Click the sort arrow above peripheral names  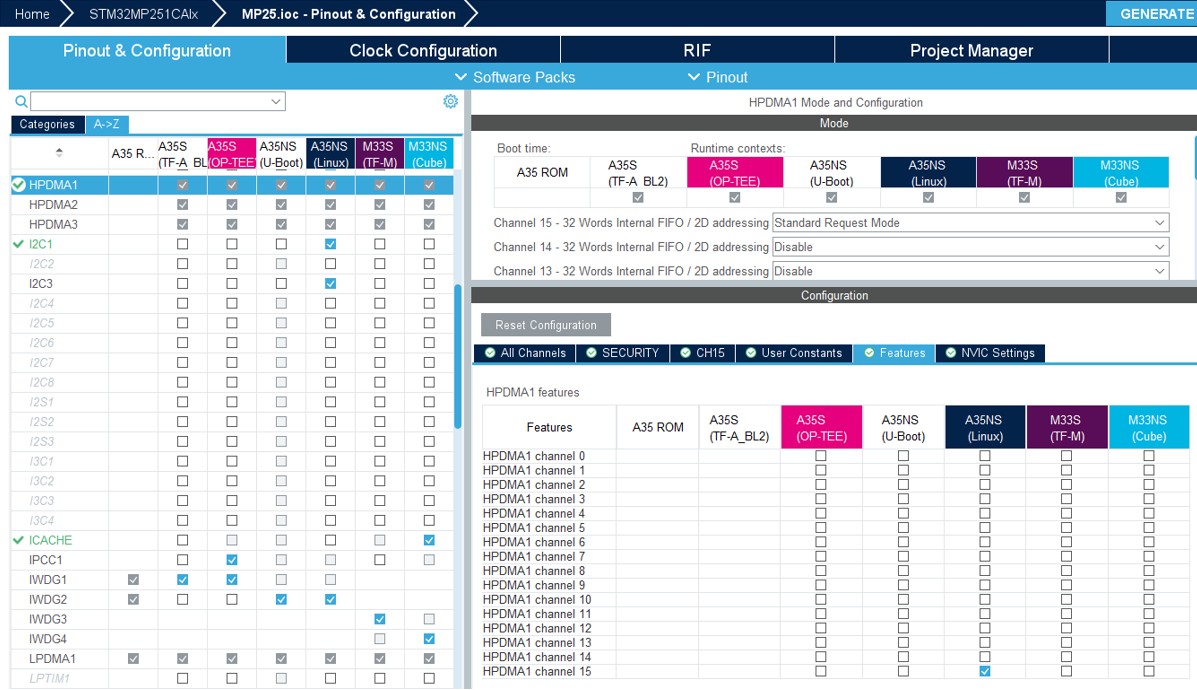[59, 153]
